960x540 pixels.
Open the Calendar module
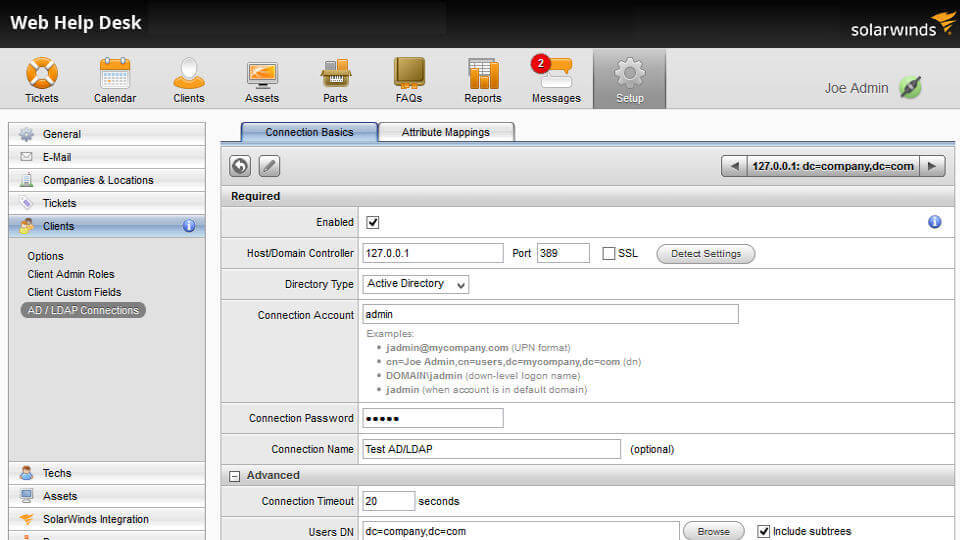tap(114, 80)
